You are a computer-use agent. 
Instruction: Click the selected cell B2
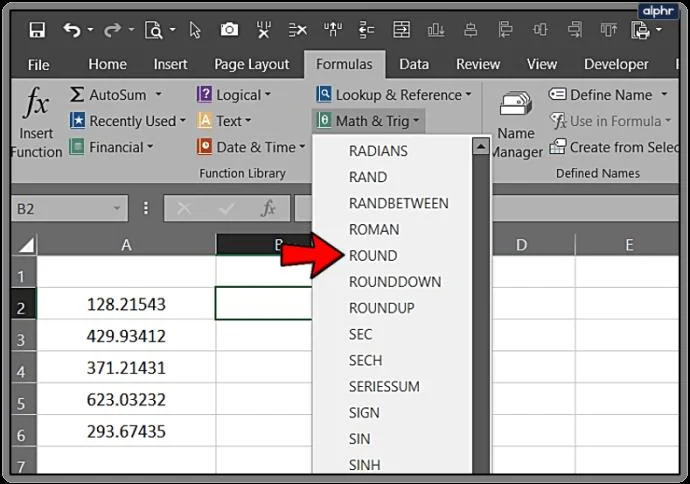(x=263, y=303)
